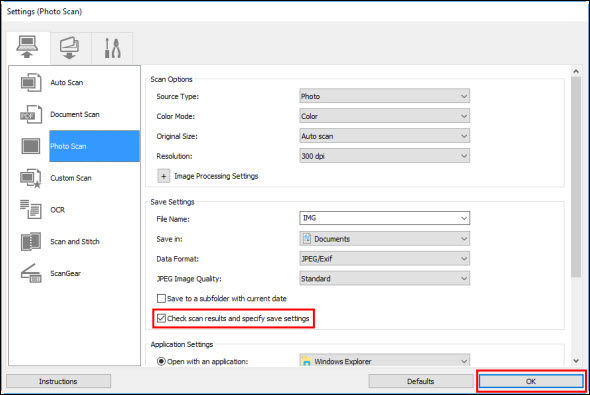Click the vertical scrollbar thumb

pos(576,177)
